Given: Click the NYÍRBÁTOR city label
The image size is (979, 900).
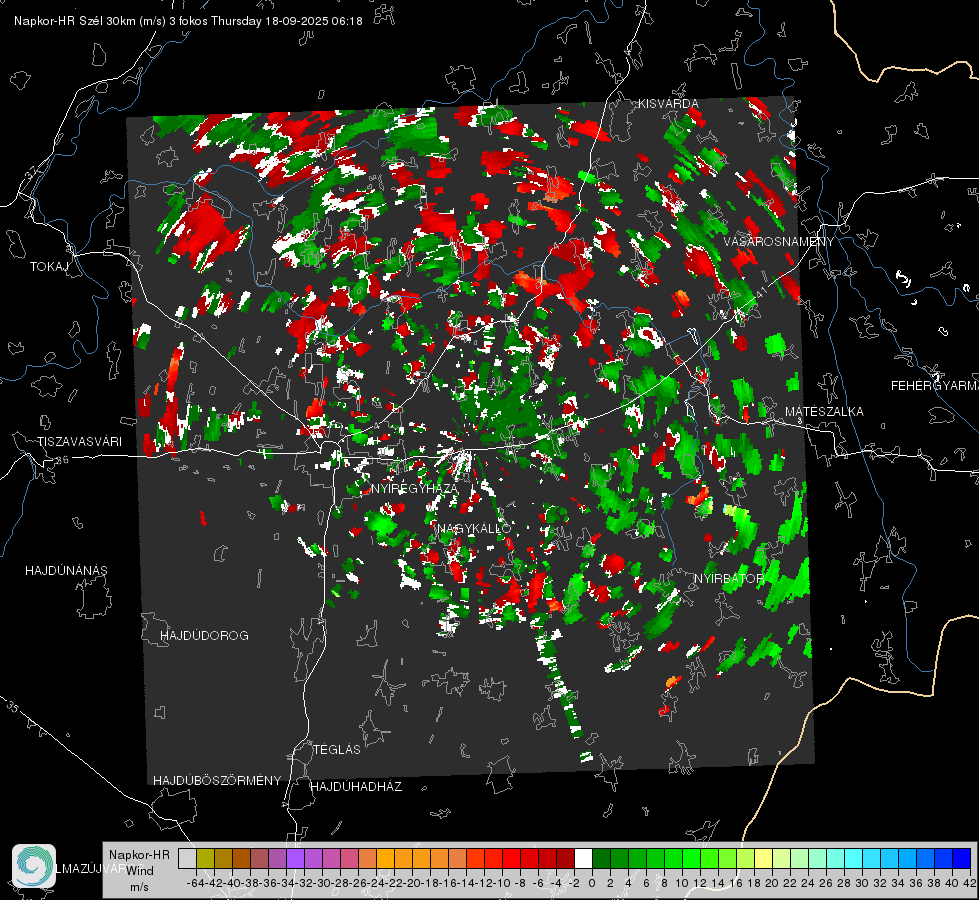Looking at the screenshot, I should click(729, 579).
